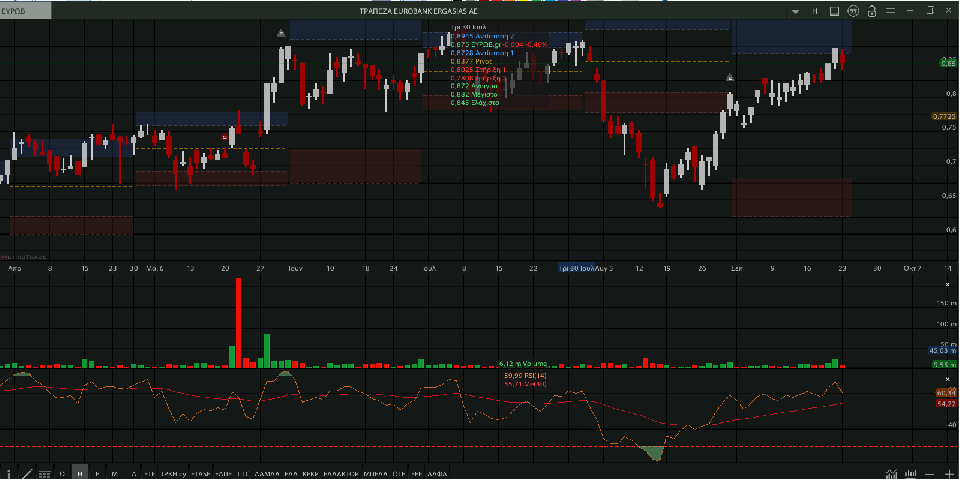Click the quote bubble icon in title bar
The height and width of the screenshot is (479, 962).
coord(853,10)
